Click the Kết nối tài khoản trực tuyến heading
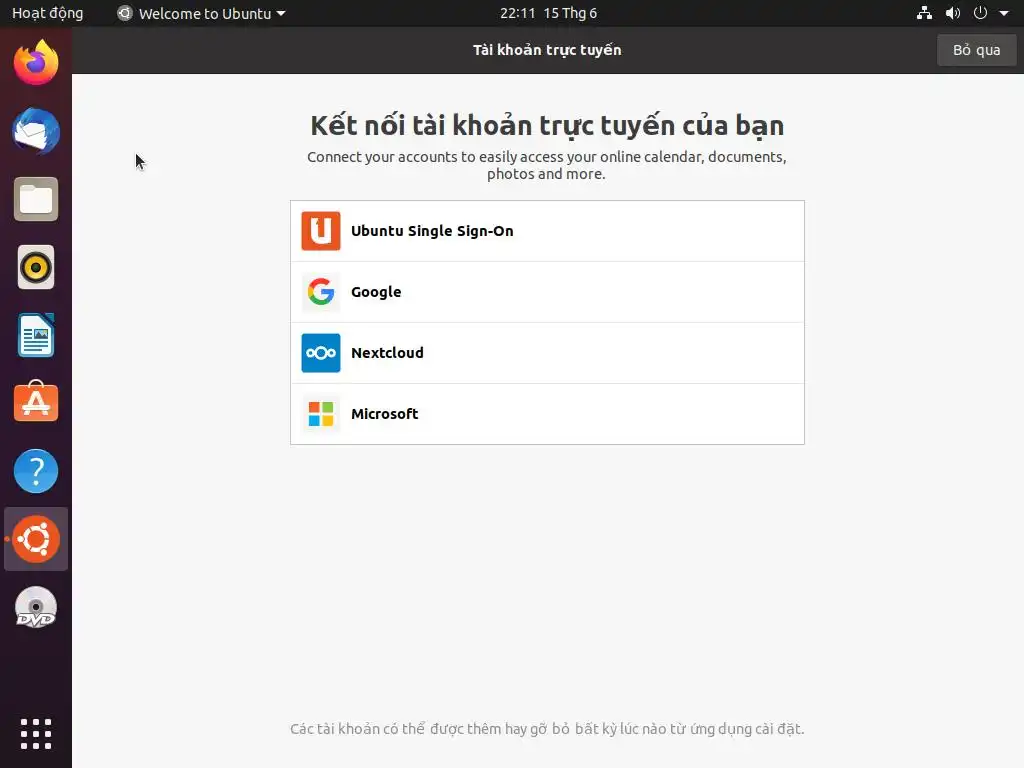 click(547, 126)
